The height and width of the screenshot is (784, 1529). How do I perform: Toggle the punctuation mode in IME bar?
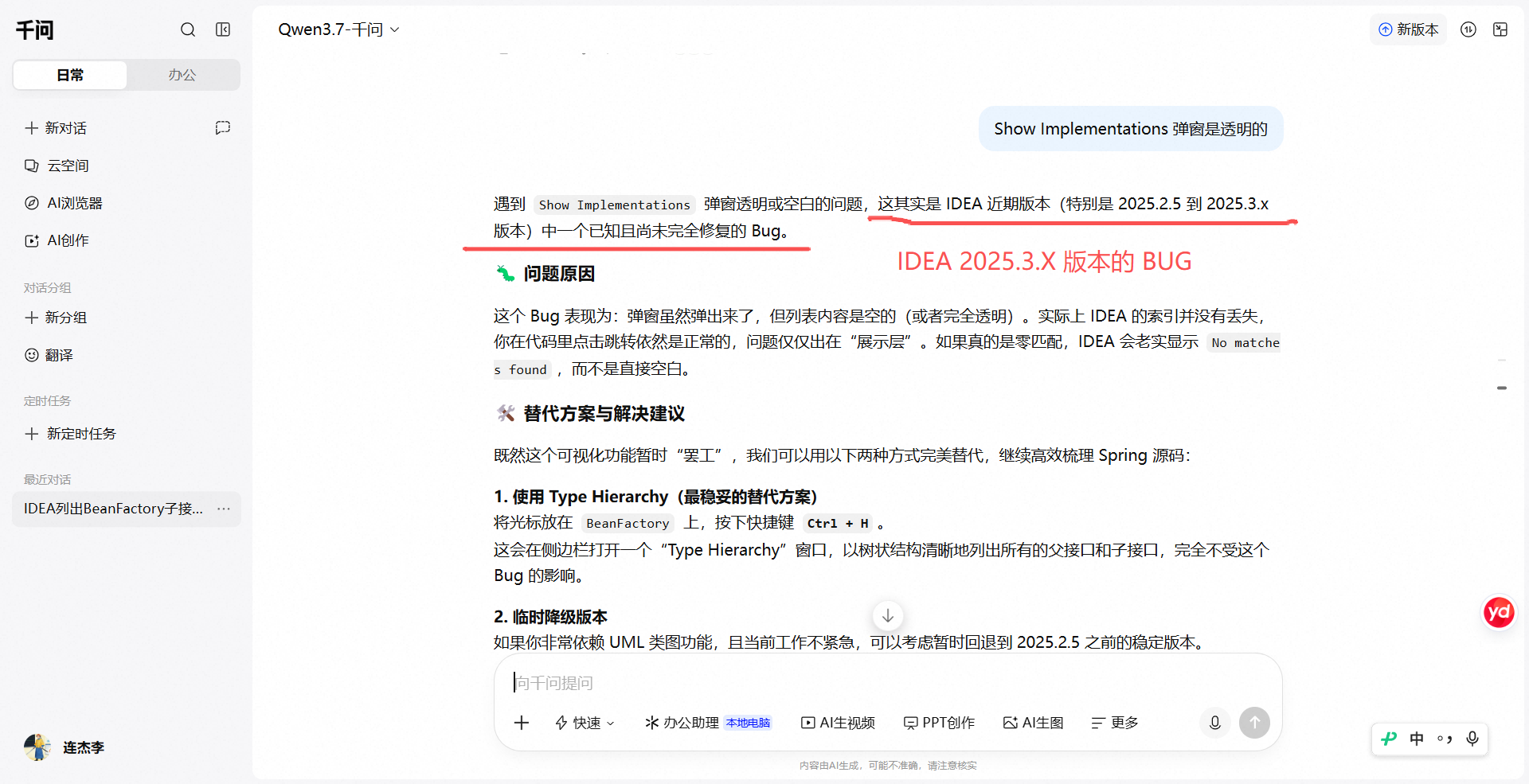pos(1445,739)
